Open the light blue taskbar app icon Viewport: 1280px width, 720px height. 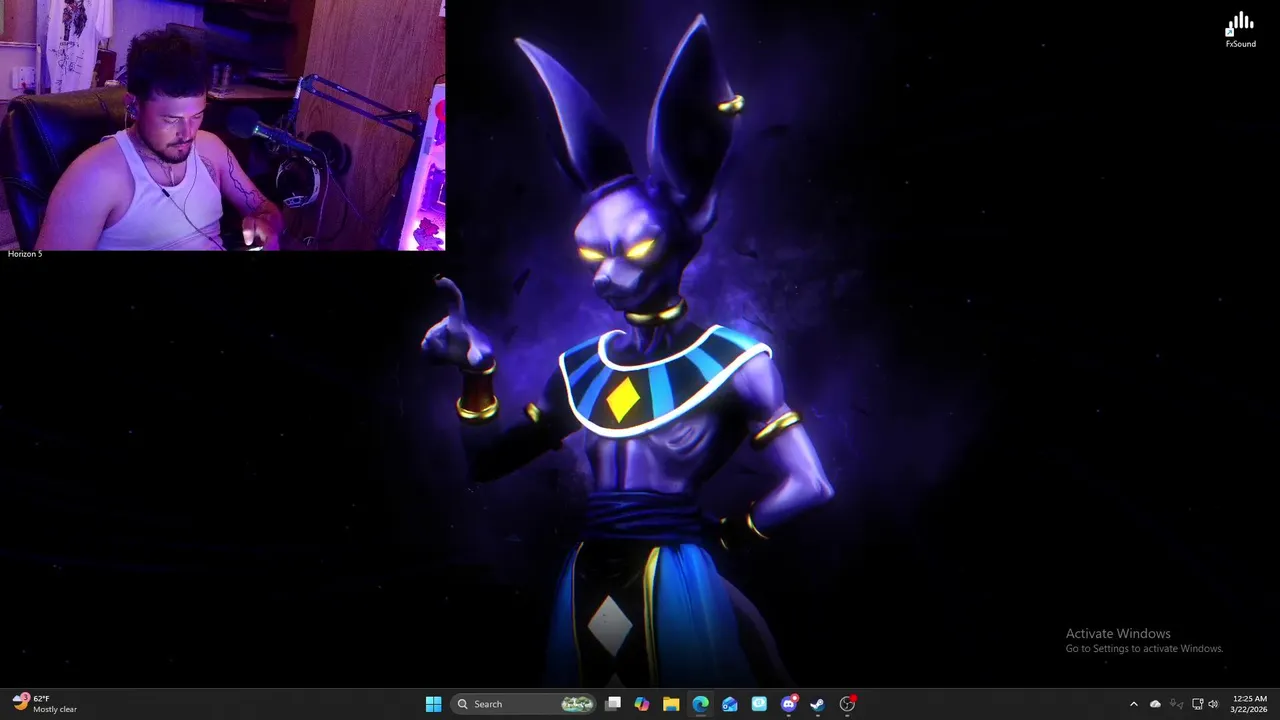click(x=759, y=704)
